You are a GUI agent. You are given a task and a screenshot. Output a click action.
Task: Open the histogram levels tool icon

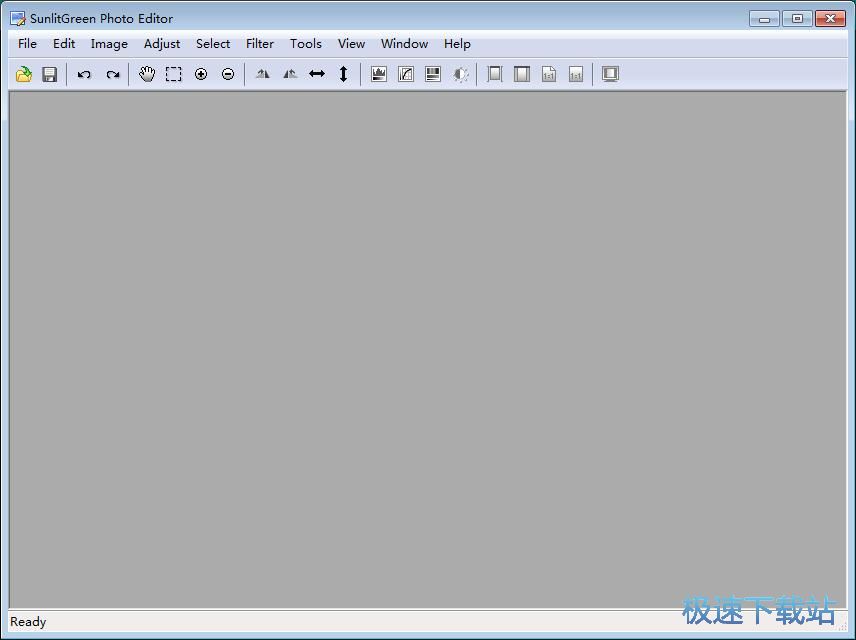point(379,74)
